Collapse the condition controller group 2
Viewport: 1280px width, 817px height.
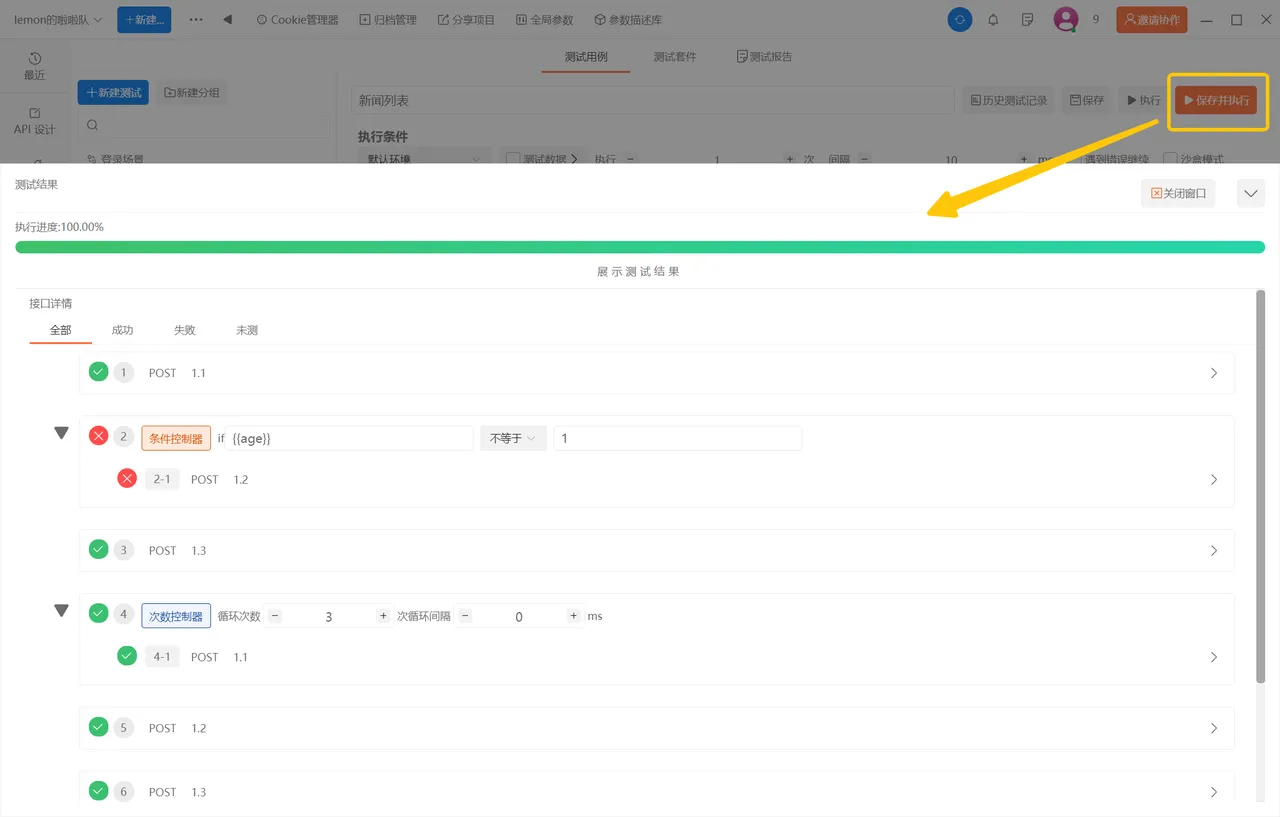click(x=62, y=433)
